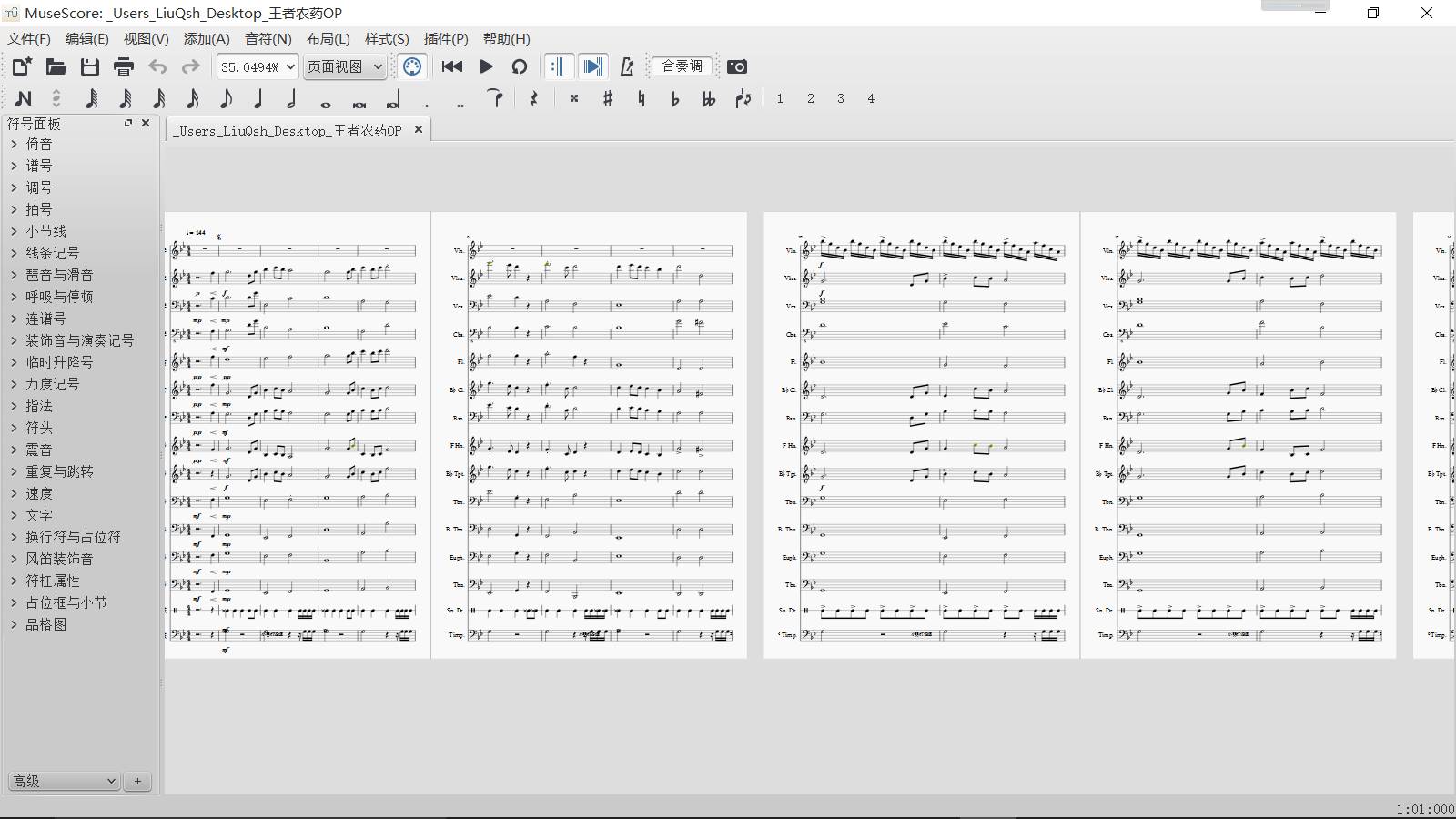Apply a natural accidental
Screen dimensions: 1456x819
pos(642,98)
